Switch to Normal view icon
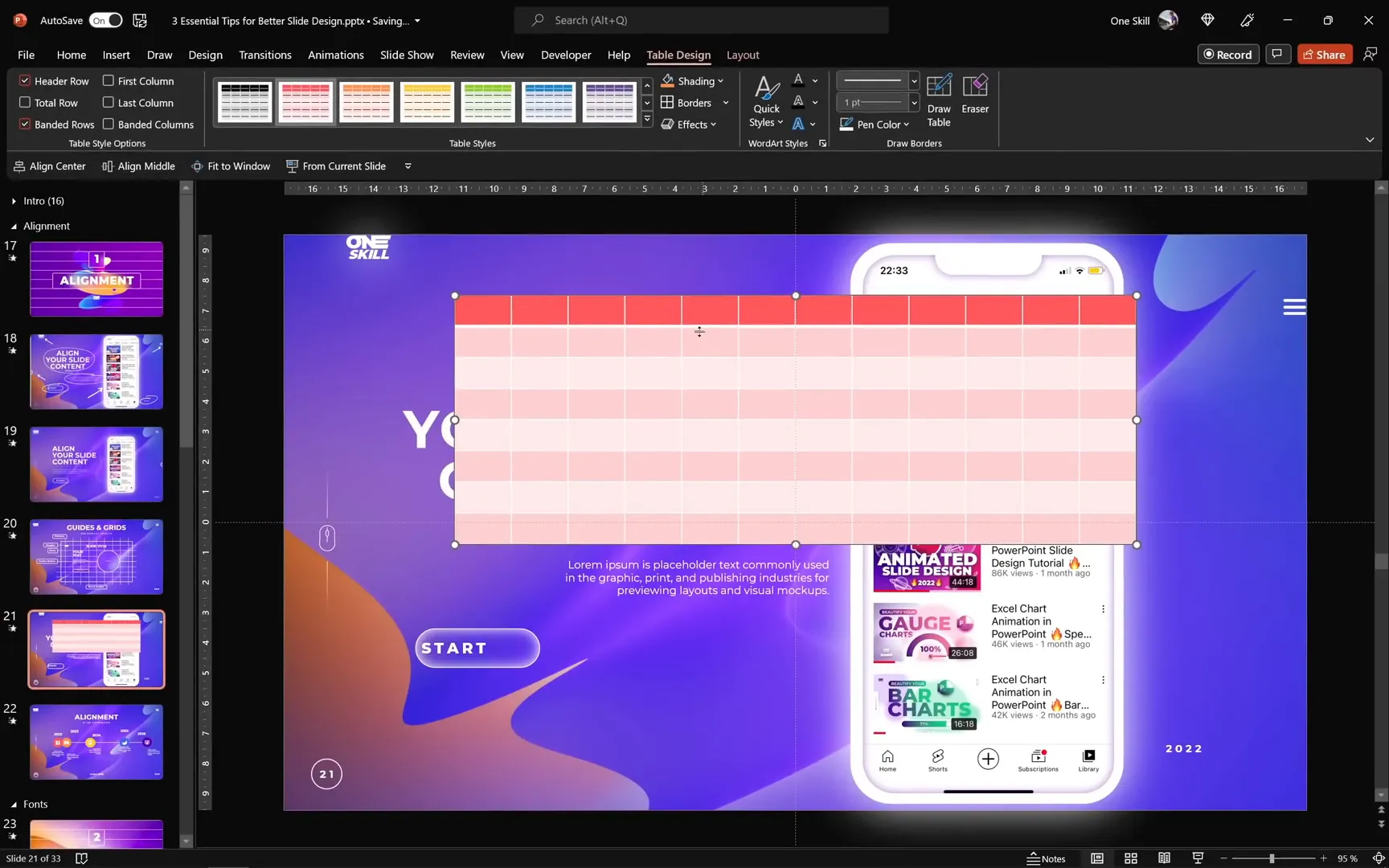 click(1096, 858)
